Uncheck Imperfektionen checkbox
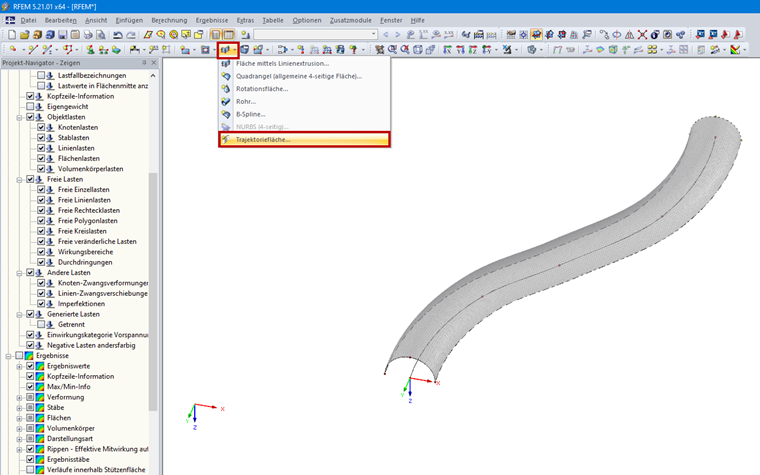 point(41,303)
